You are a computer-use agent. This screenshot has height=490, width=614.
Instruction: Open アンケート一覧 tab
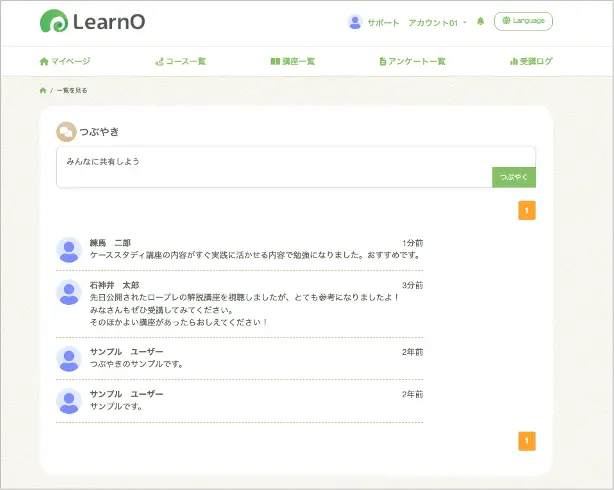tap(412, 61)
